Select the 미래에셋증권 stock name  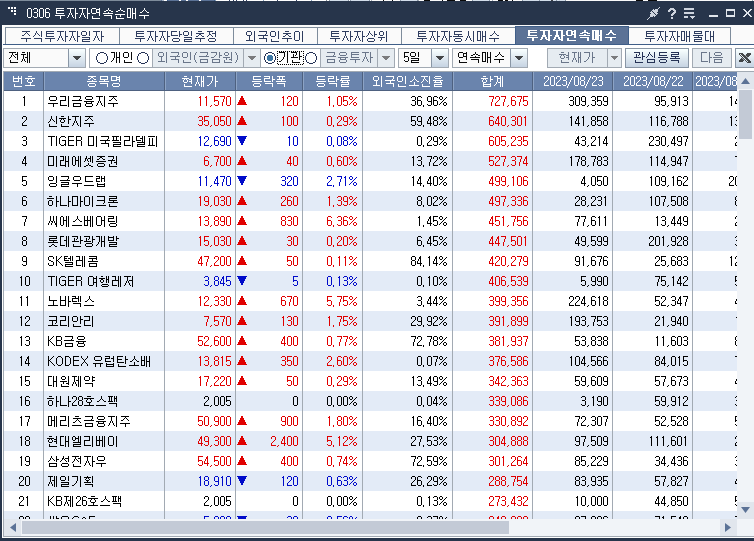pos(83,161)
